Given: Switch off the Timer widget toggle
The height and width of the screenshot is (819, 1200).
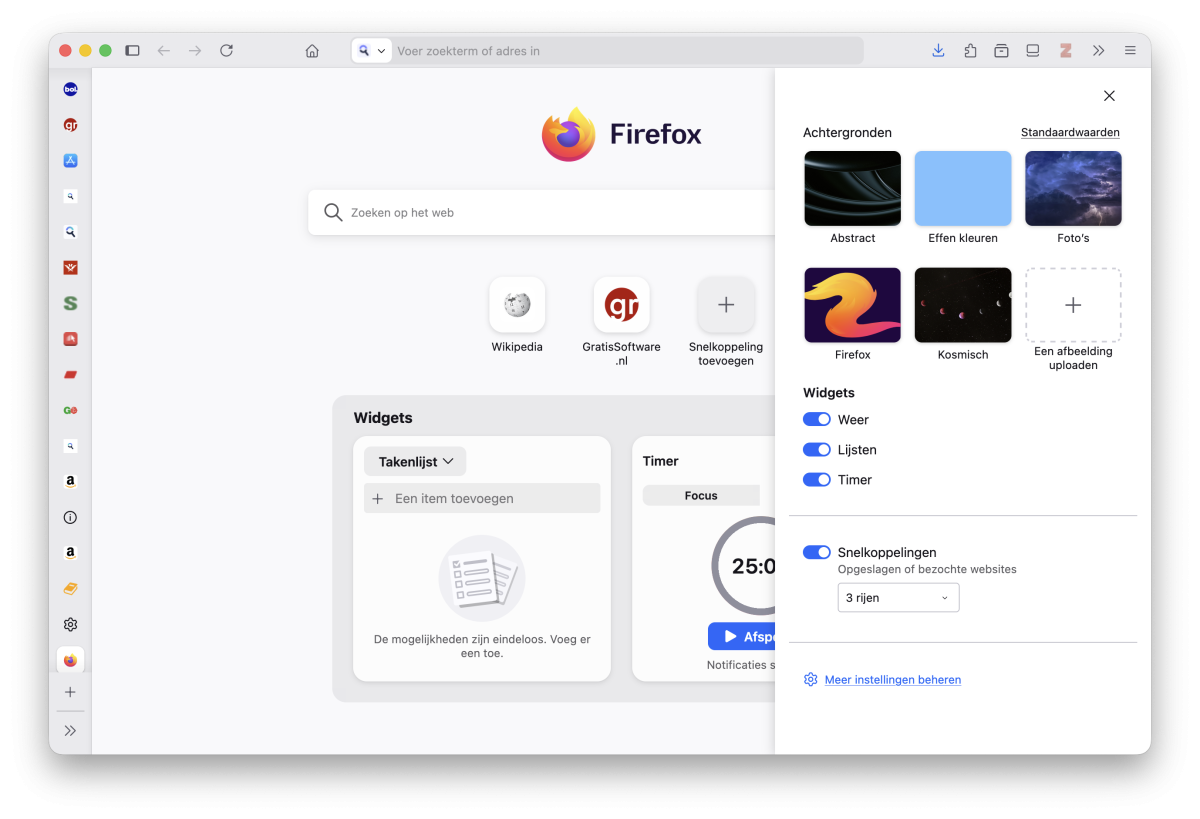Looking at the screenshot, I should pyautogui.click(x=817, y=480).
